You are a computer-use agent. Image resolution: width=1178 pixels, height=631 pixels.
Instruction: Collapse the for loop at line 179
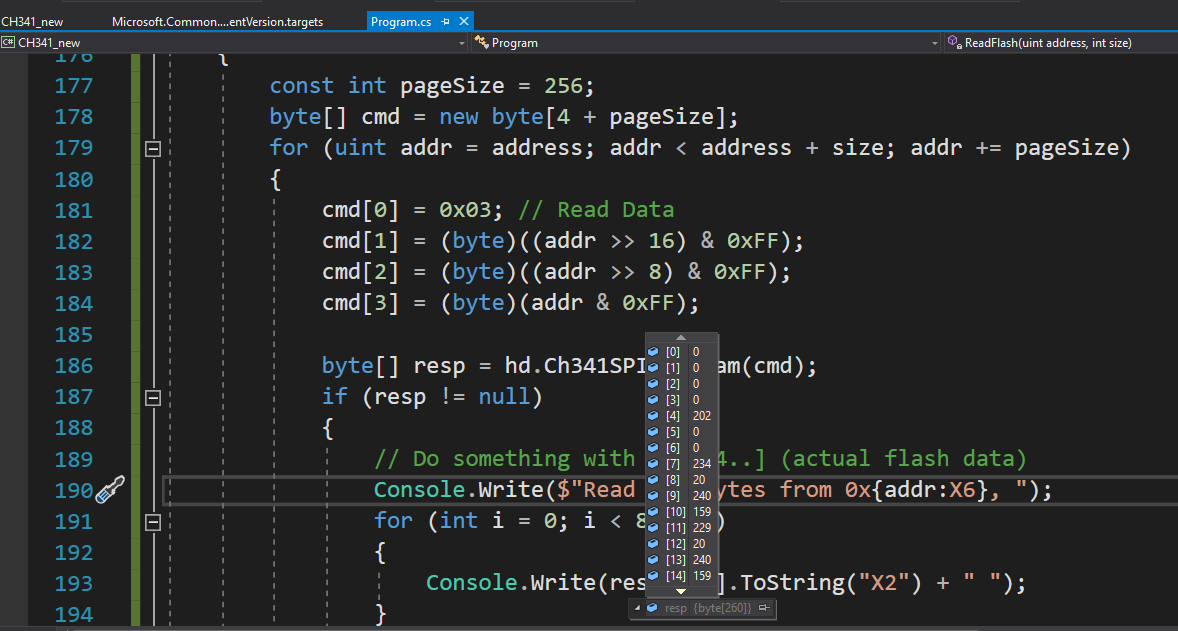point(153,149)
